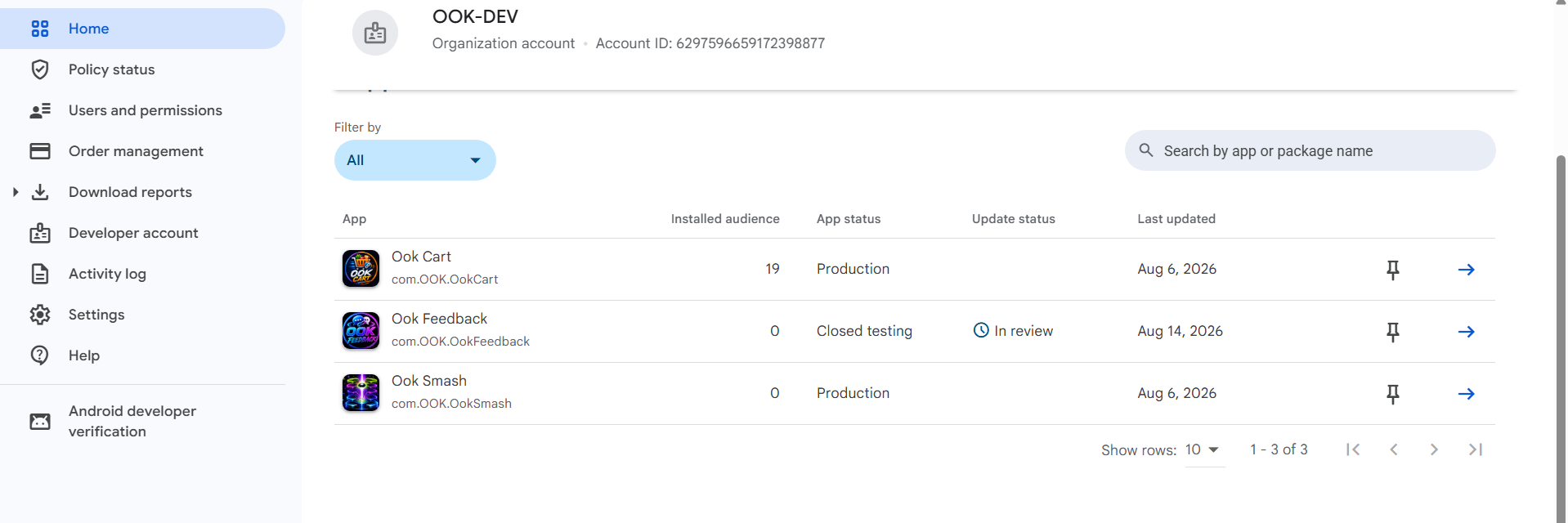Click the search by app name field
The width and height of the screenshot is (1568, 523).
coord(1310,150)
